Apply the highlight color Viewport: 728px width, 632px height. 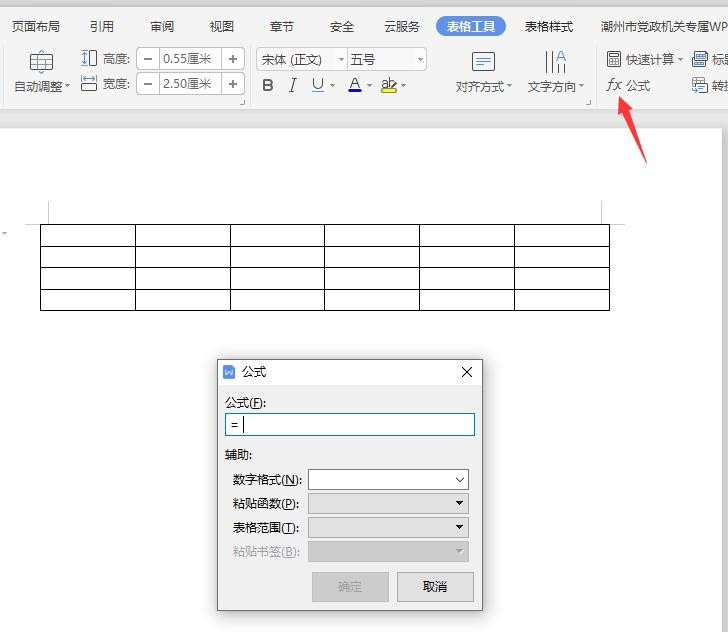389,86
